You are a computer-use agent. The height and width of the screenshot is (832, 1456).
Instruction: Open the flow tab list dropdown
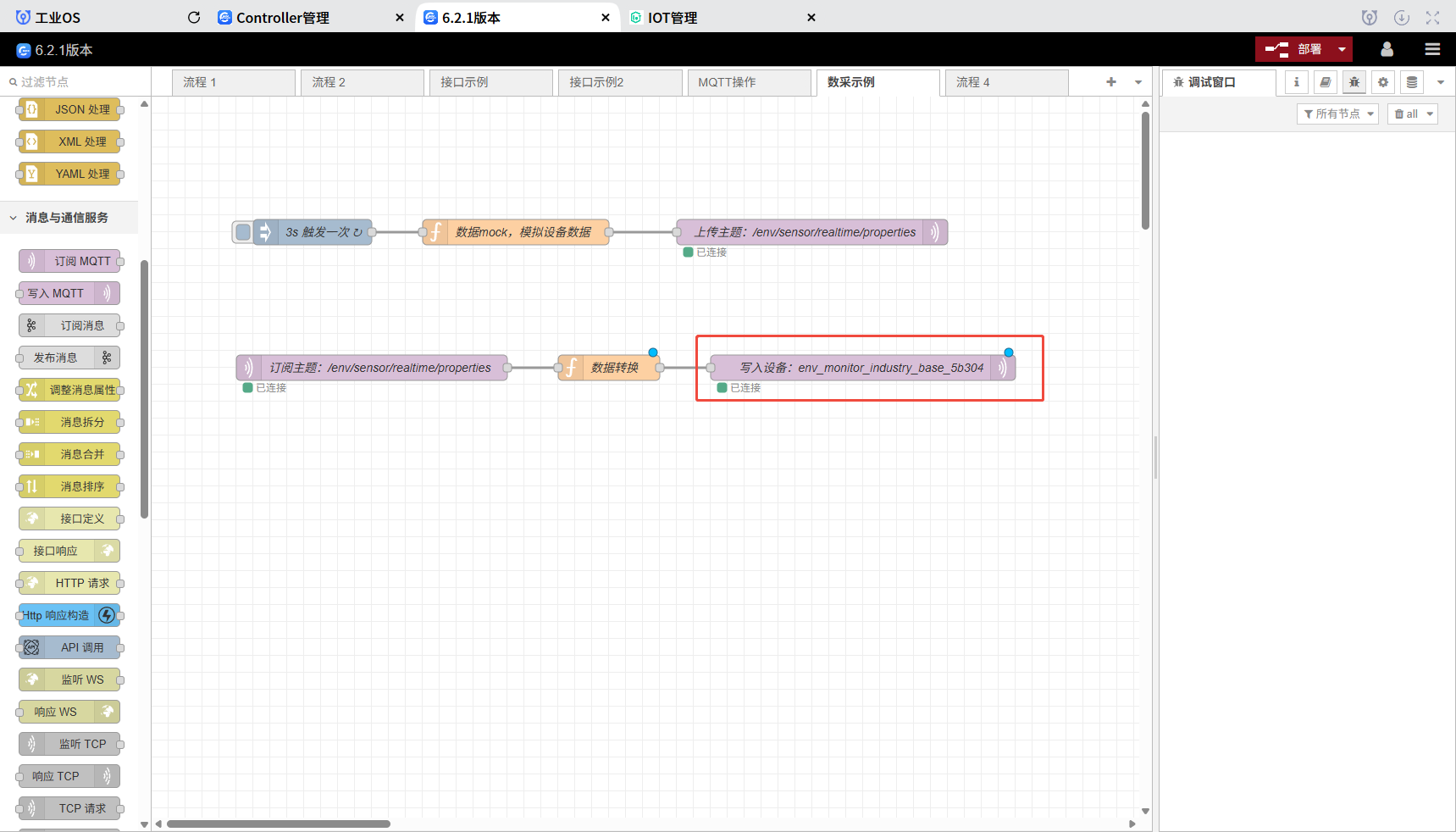(x=1136, y=82)
